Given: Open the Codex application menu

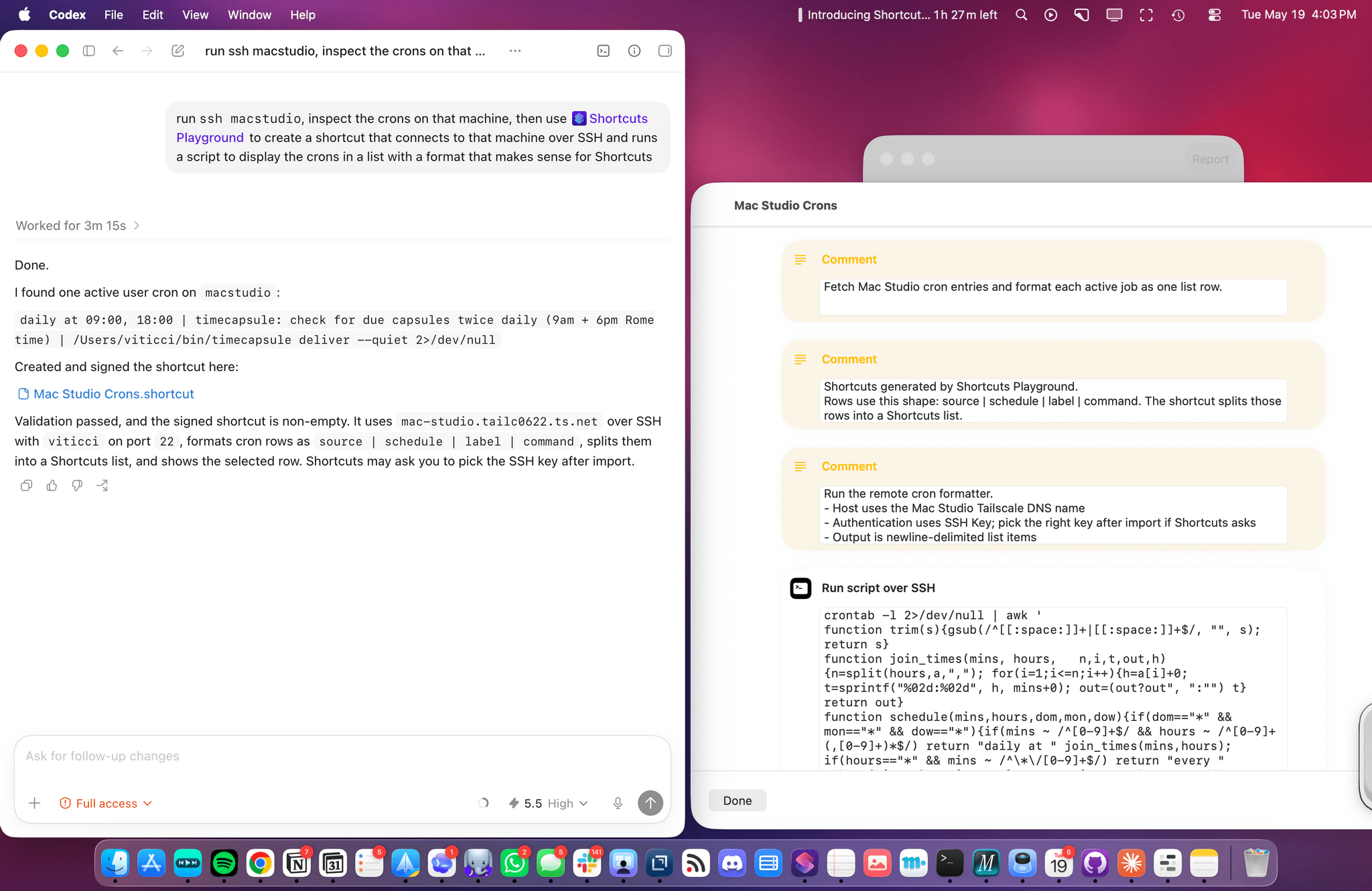Looking at the screenshot, I should [x=67, y=15].
